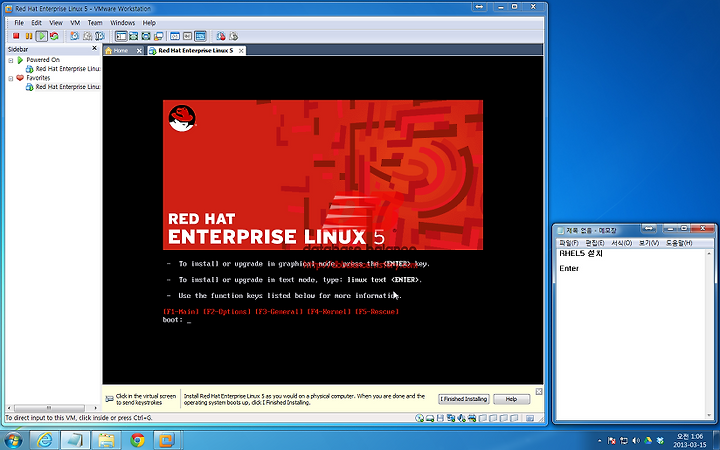Close the Sidebar panel
The image size is (720, 450).
95,48
